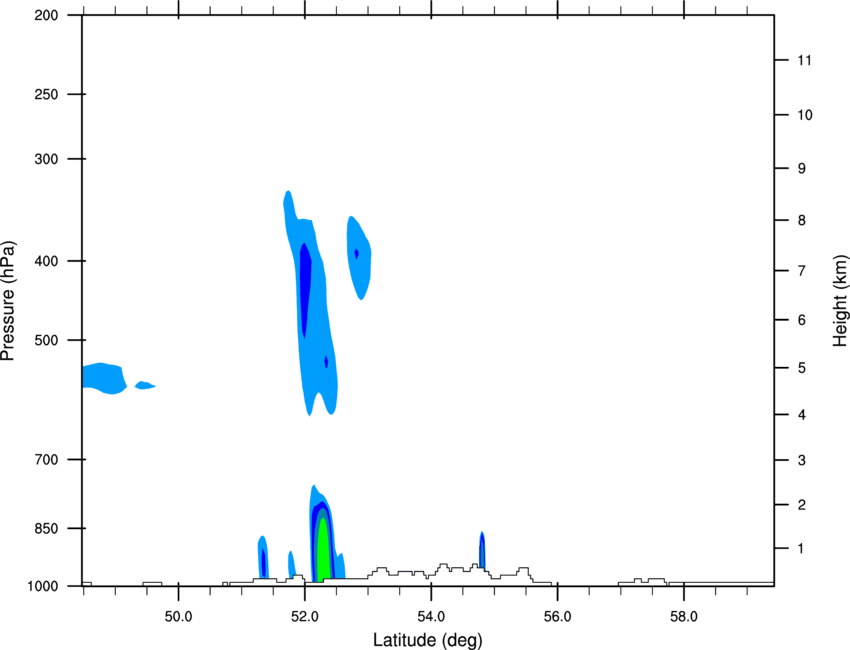Click latitude tick label 54.0
Viewport: 850px width, 650px height.
(x=432, y=617)
